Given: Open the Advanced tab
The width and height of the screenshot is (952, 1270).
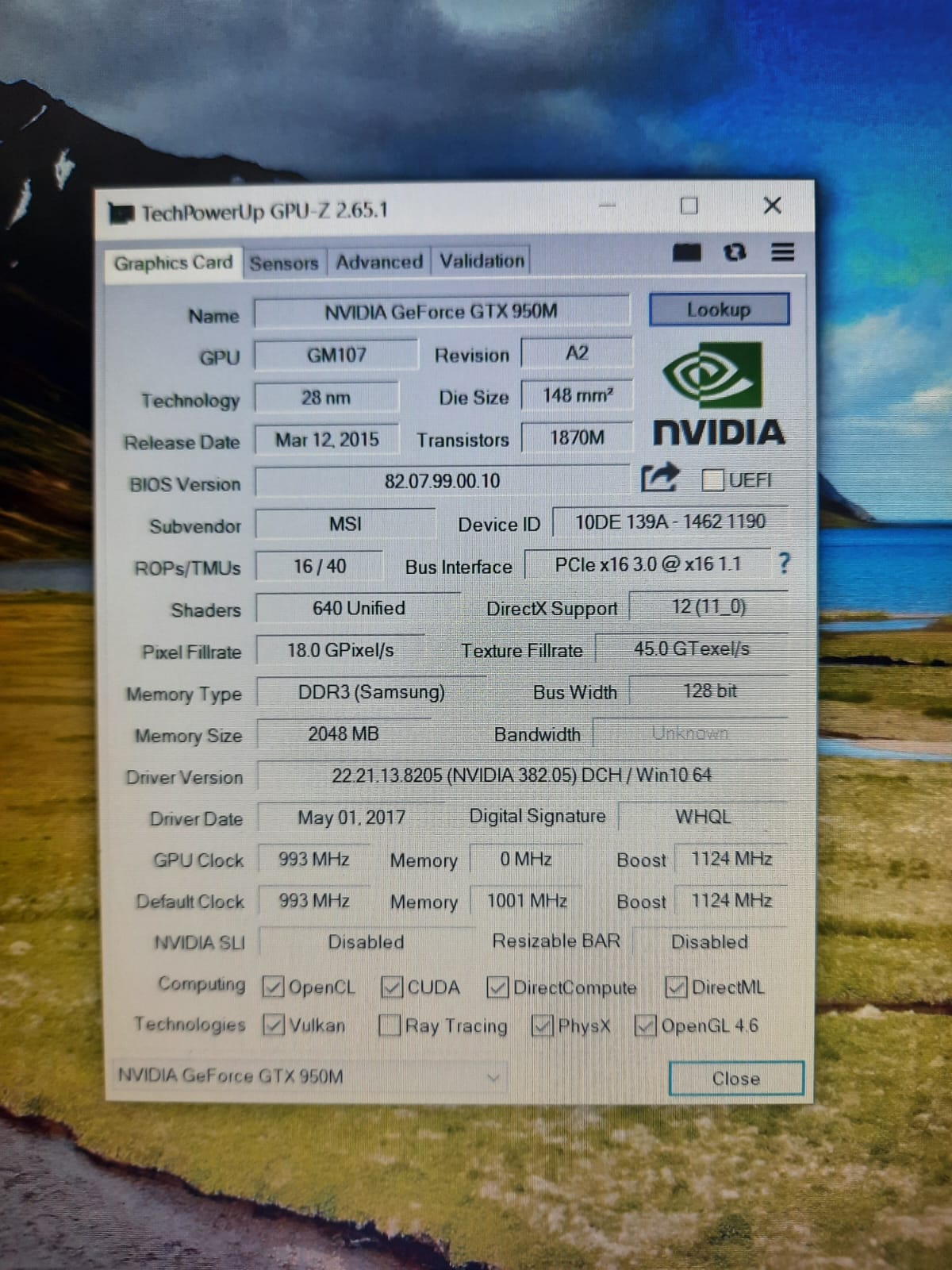Looking at the screenshot, I should point(378,261).
